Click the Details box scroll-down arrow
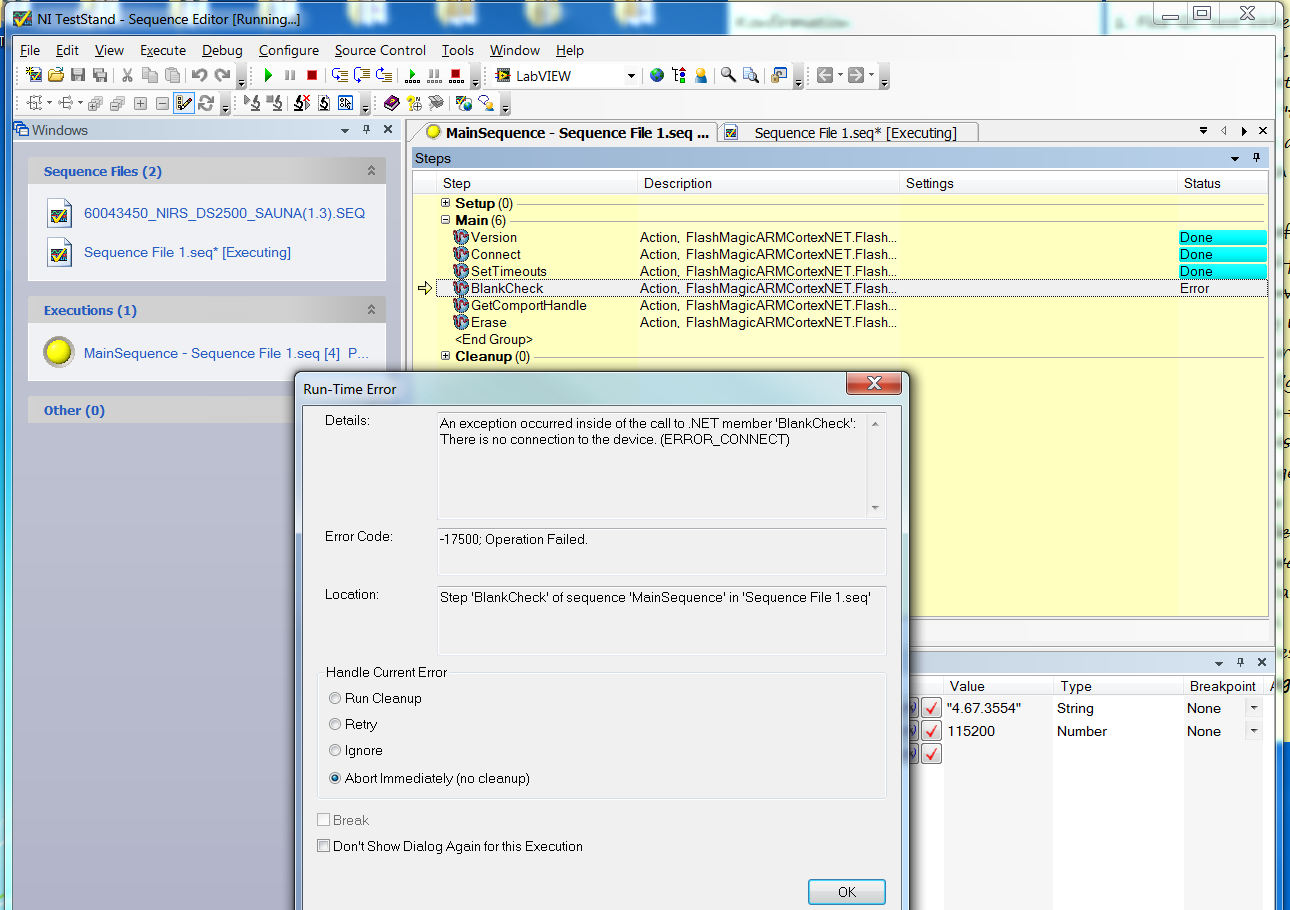Viewport: 1290px width, 910px height. coord(876,508)
